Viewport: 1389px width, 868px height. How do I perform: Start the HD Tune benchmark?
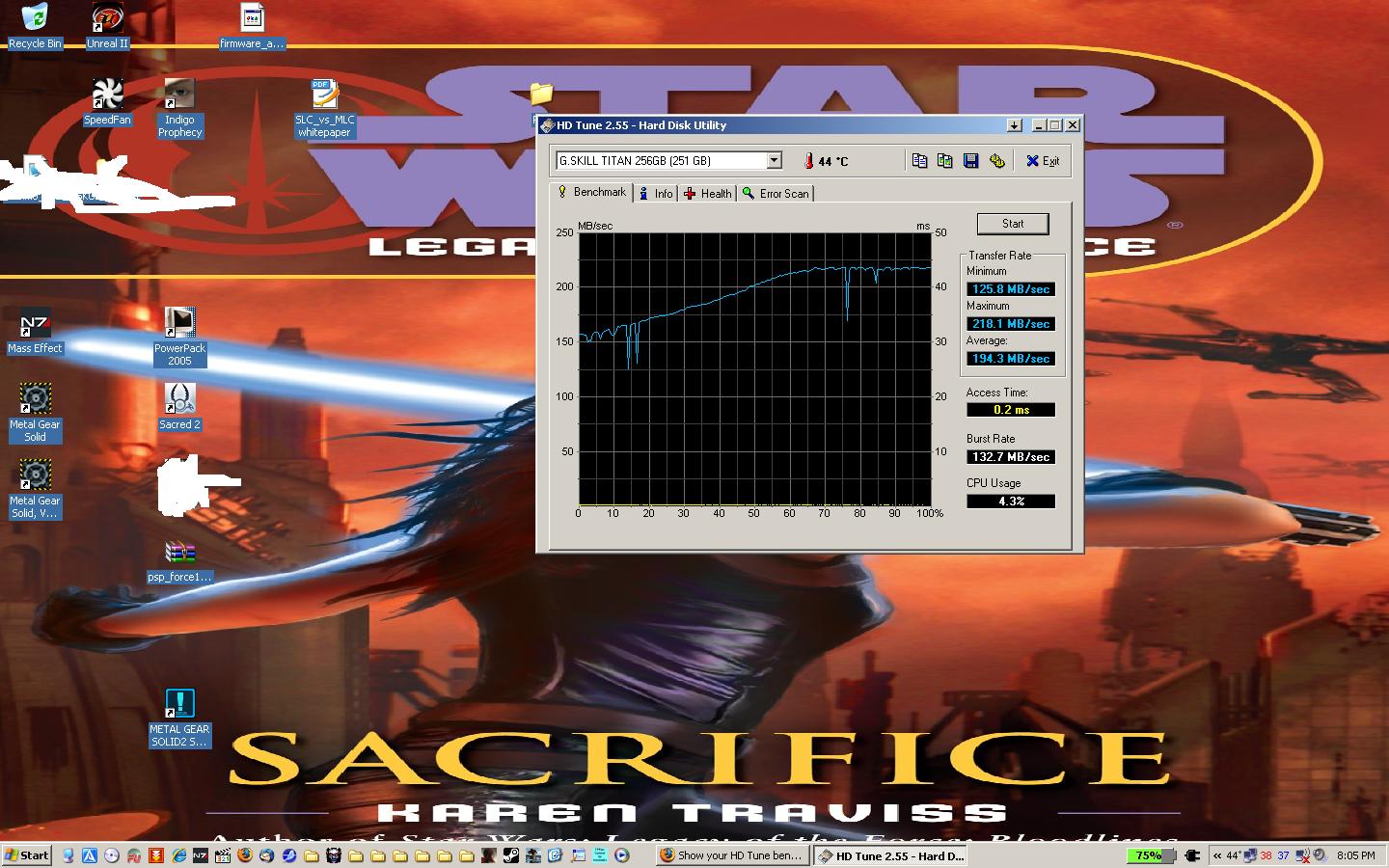coord(1013,224)
